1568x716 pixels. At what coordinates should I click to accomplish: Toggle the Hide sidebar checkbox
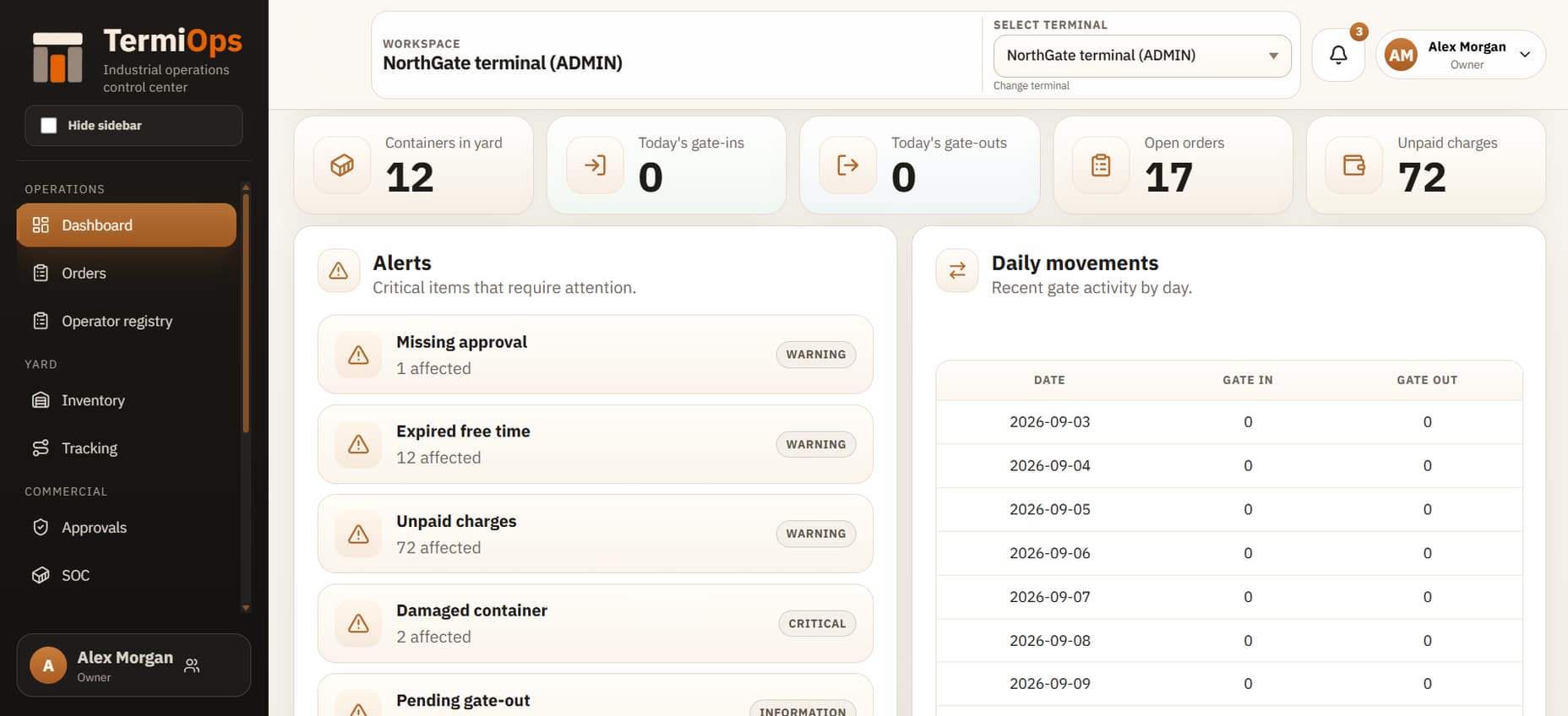[49, 126]
